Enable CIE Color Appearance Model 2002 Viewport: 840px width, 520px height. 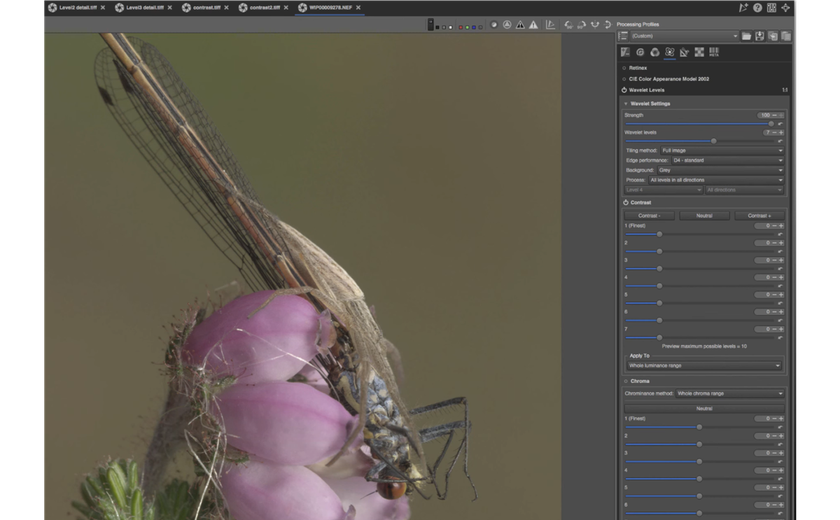click(x=624, y=79)
